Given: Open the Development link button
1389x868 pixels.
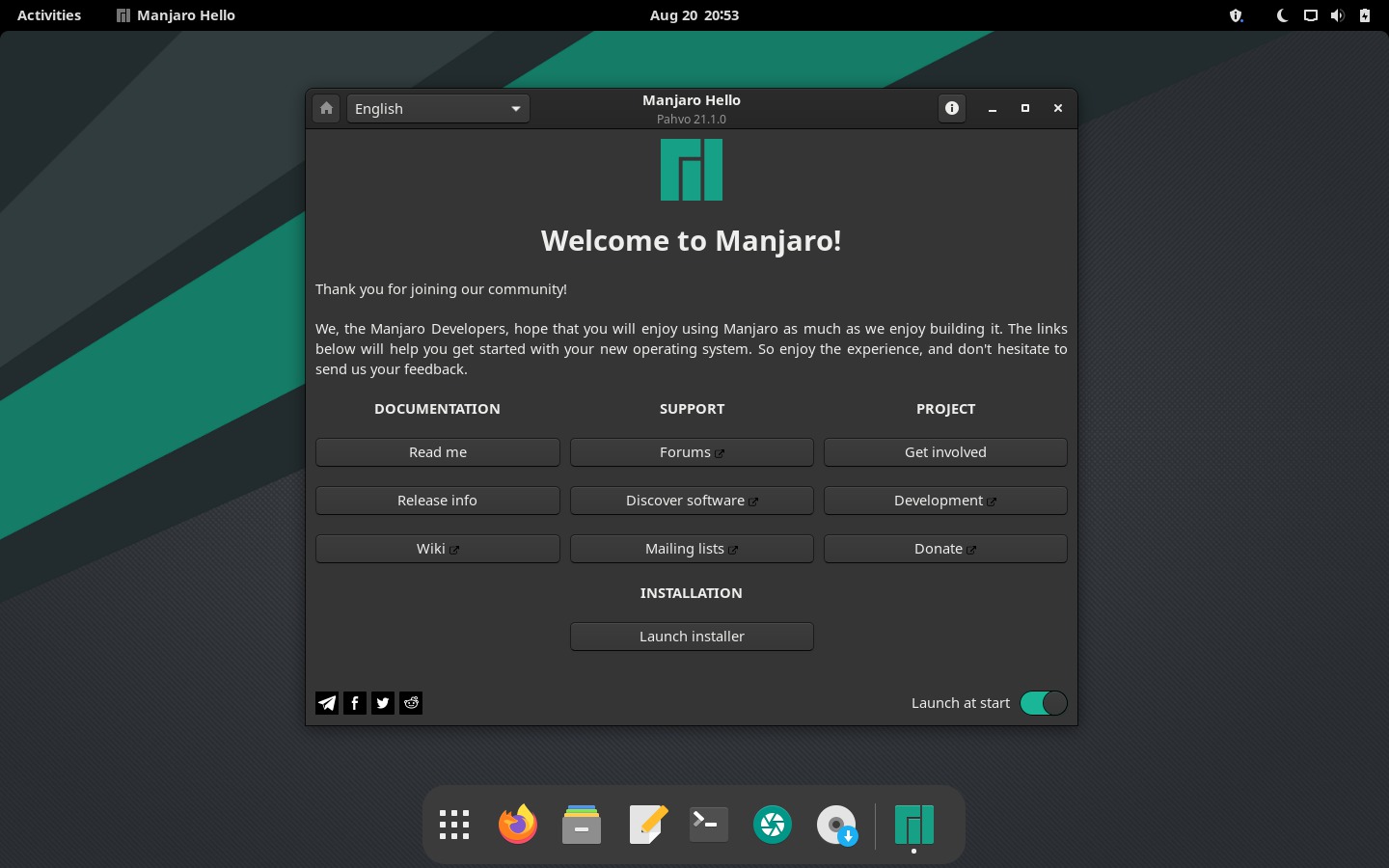Looking at the screenshot, I should coord(945,501).
